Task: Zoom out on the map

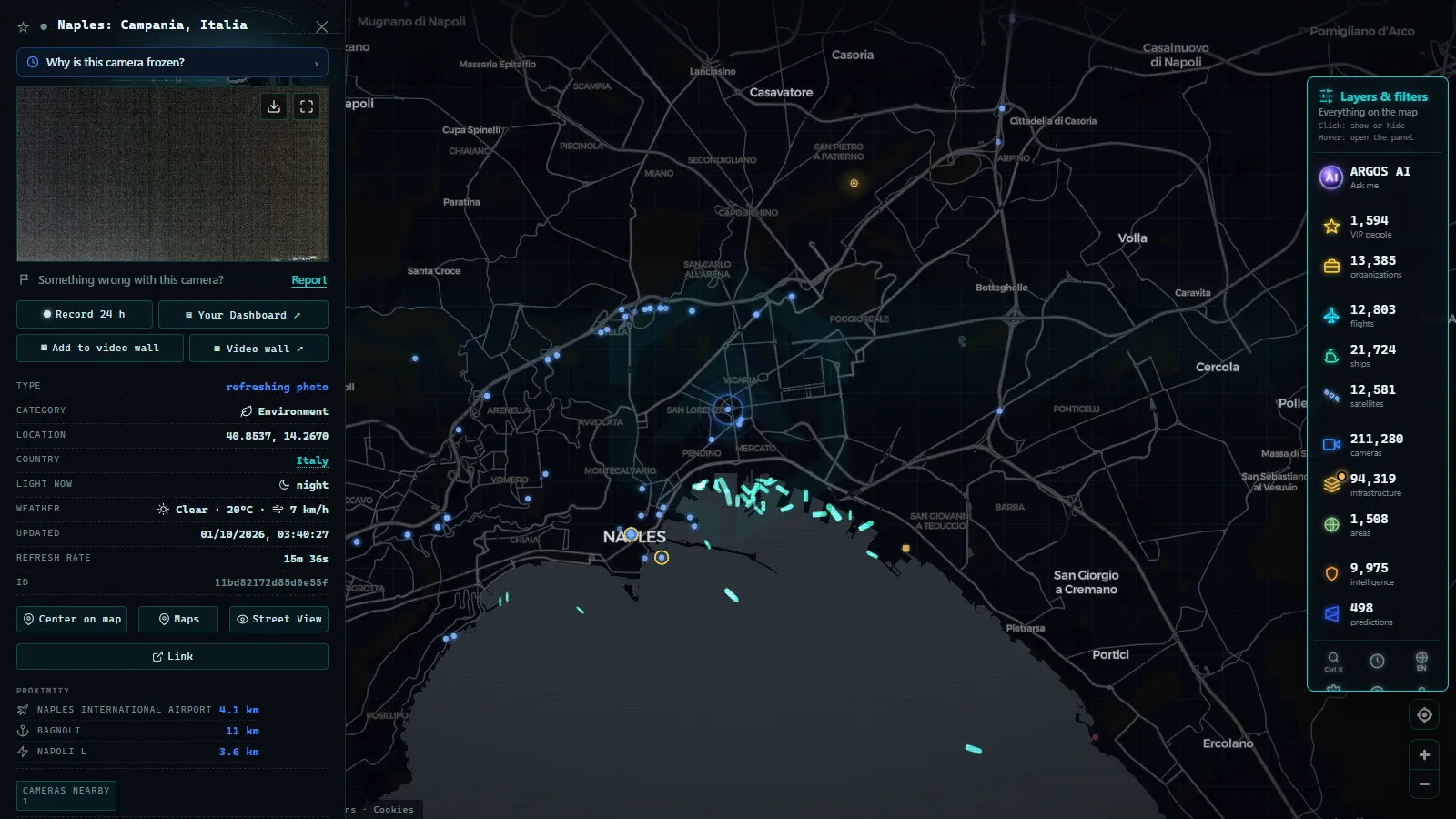Action: pos(1424,784)
